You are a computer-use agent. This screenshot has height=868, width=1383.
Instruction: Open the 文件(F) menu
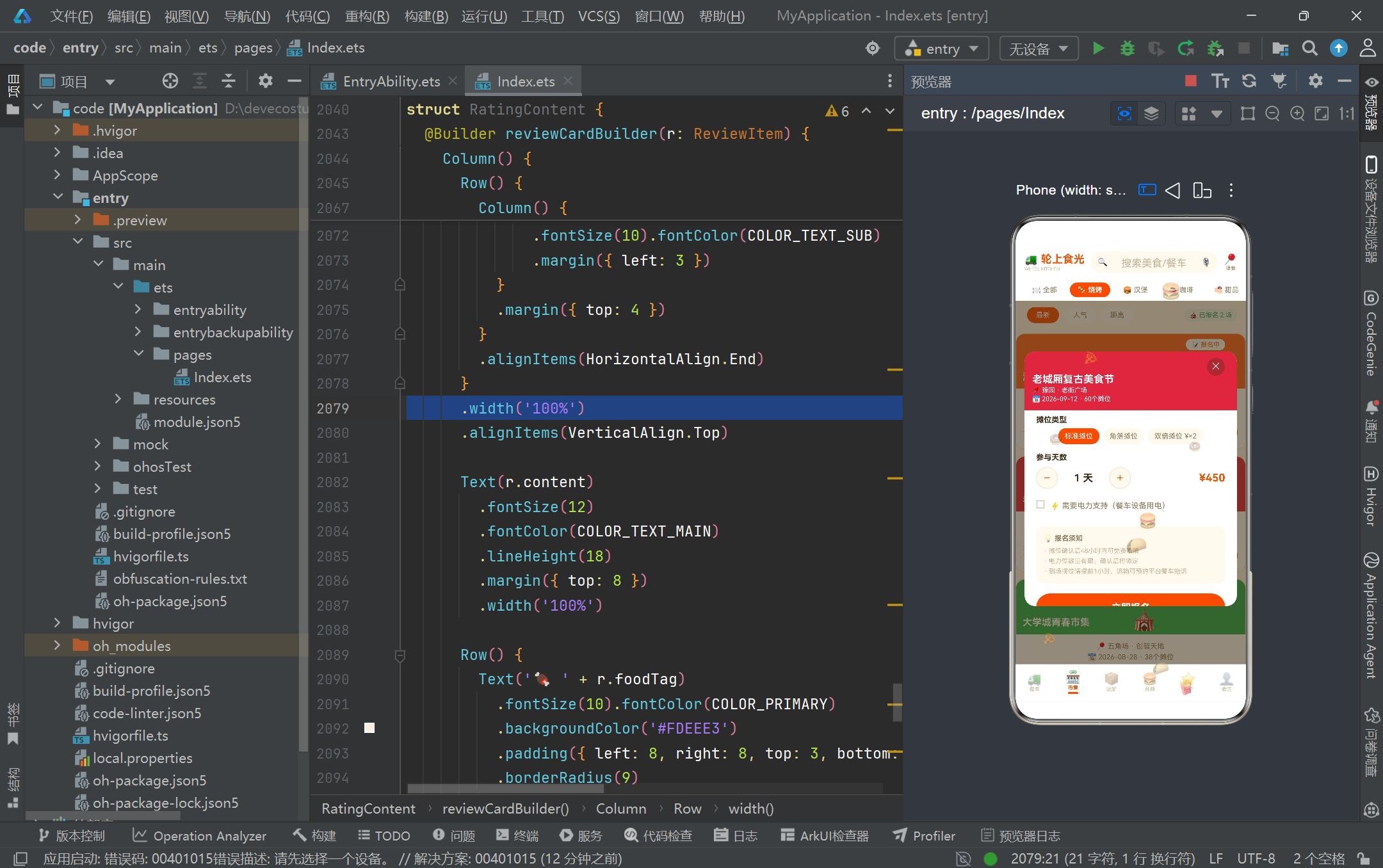coord(72,16)
